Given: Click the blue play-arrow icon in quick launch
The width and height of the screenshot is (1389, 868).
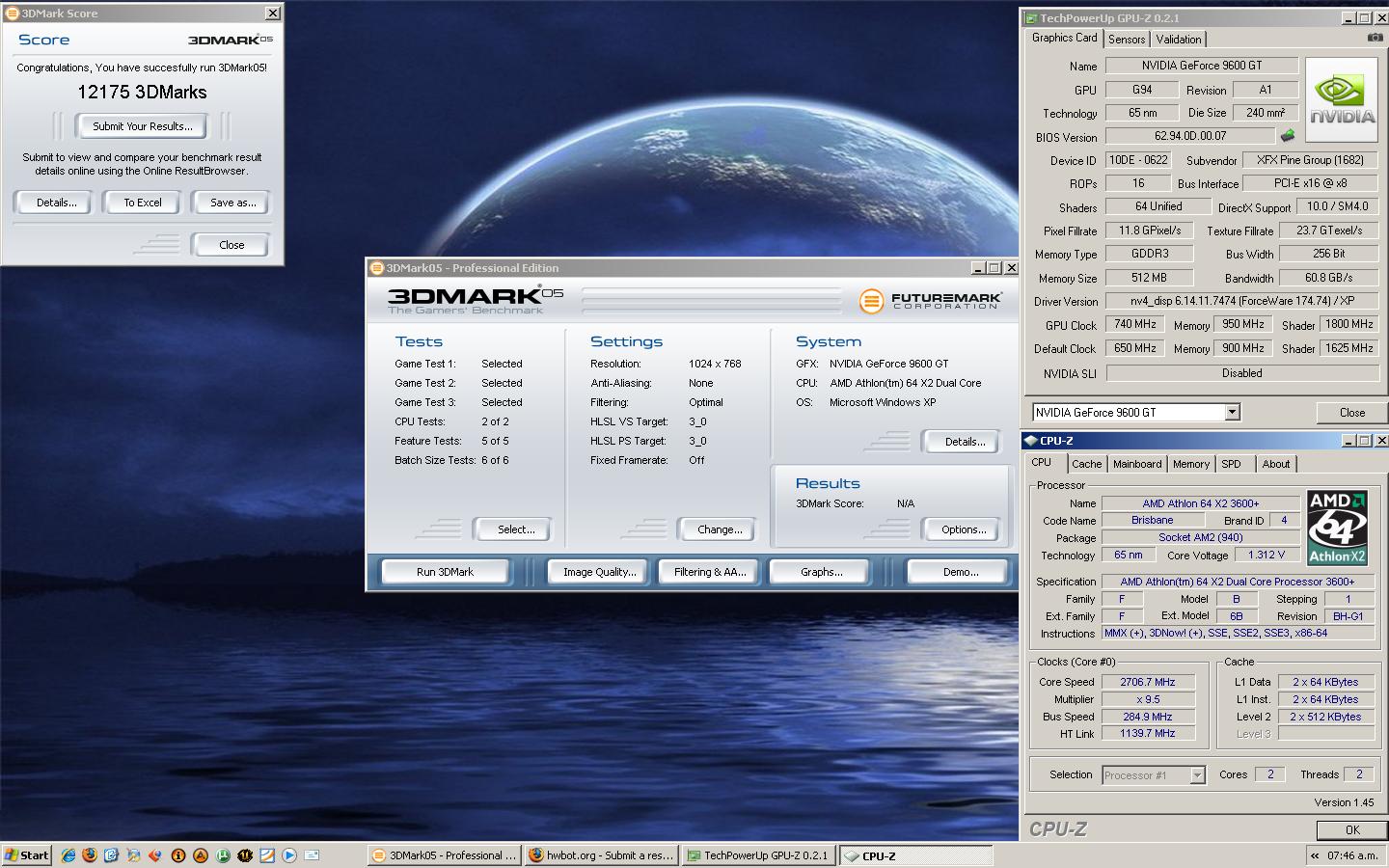Looking at the screenshot, I should pyautogui.click(x=289, y=855).
